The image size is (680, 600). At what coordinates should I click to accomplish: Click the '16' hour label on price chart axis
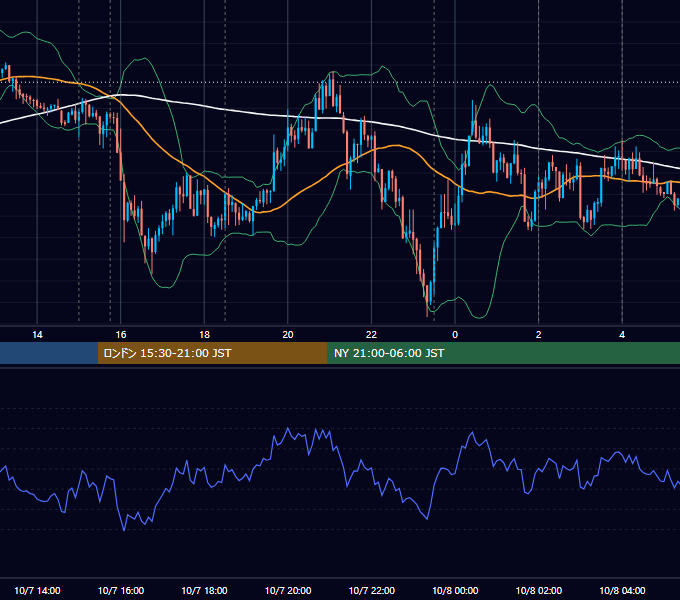pos(121,335)
